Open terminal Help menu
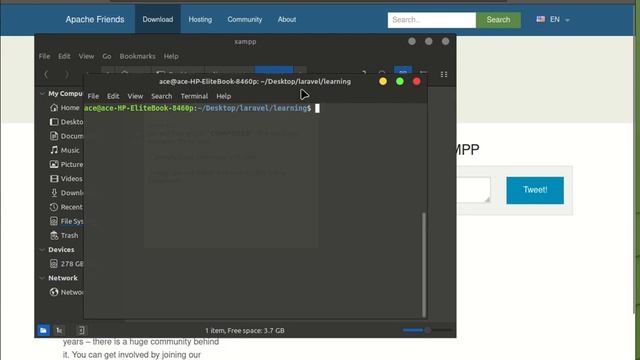 224,96
